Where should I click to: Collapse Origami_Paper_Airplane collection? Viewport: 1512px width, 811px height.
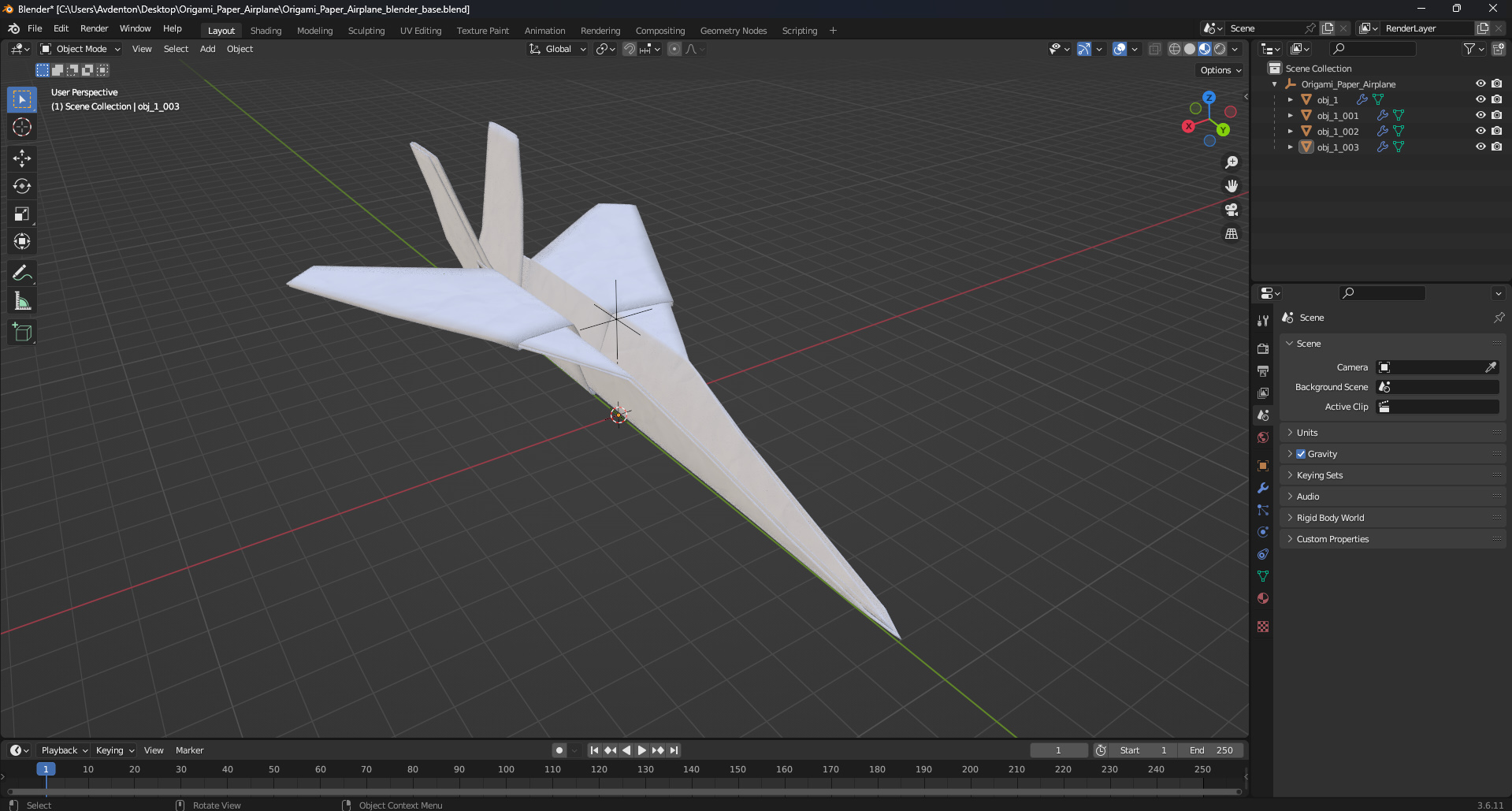click(x=1274, y=84)
